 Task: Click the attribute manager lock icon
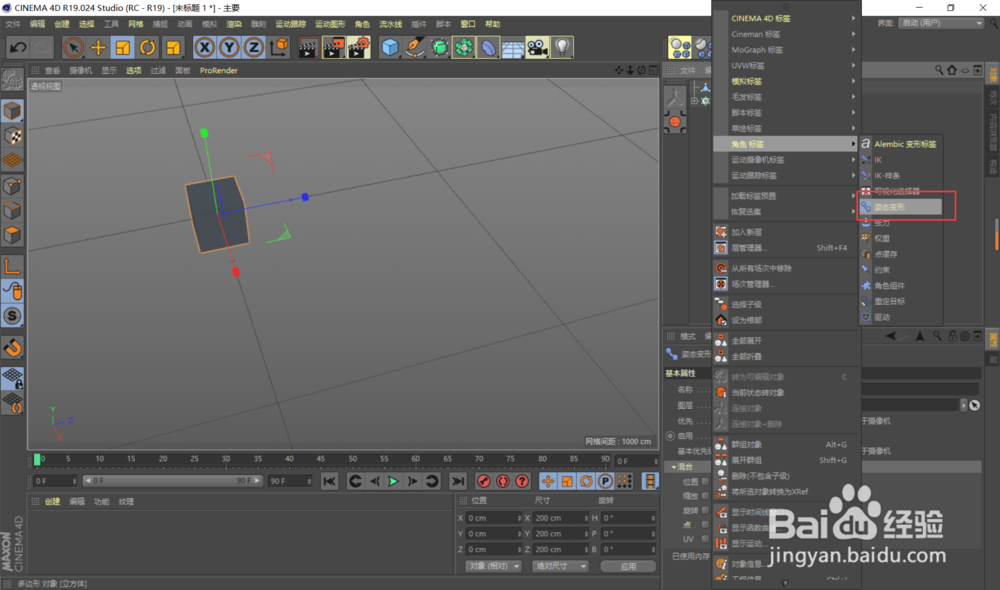click(x=952, y=336)
